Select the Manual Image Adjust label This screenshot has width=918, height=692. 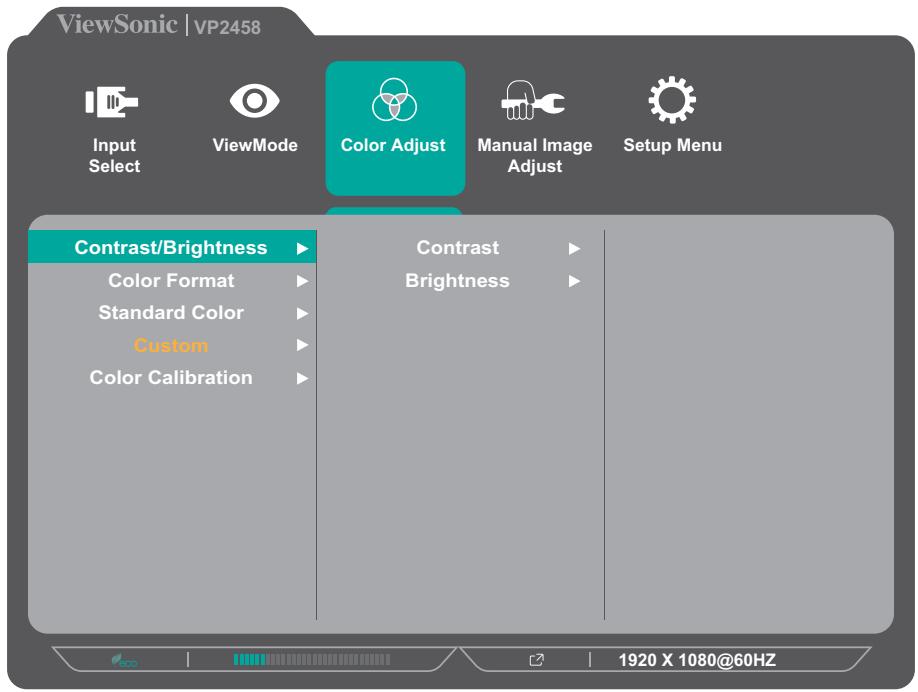(535, 156)
